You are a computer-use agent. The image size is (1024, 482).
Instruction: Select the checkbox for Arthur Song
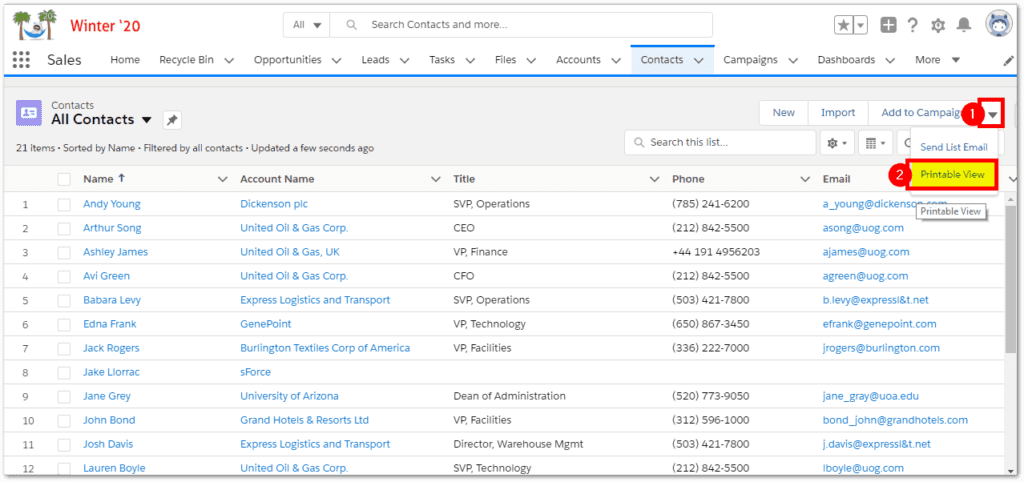64,229
